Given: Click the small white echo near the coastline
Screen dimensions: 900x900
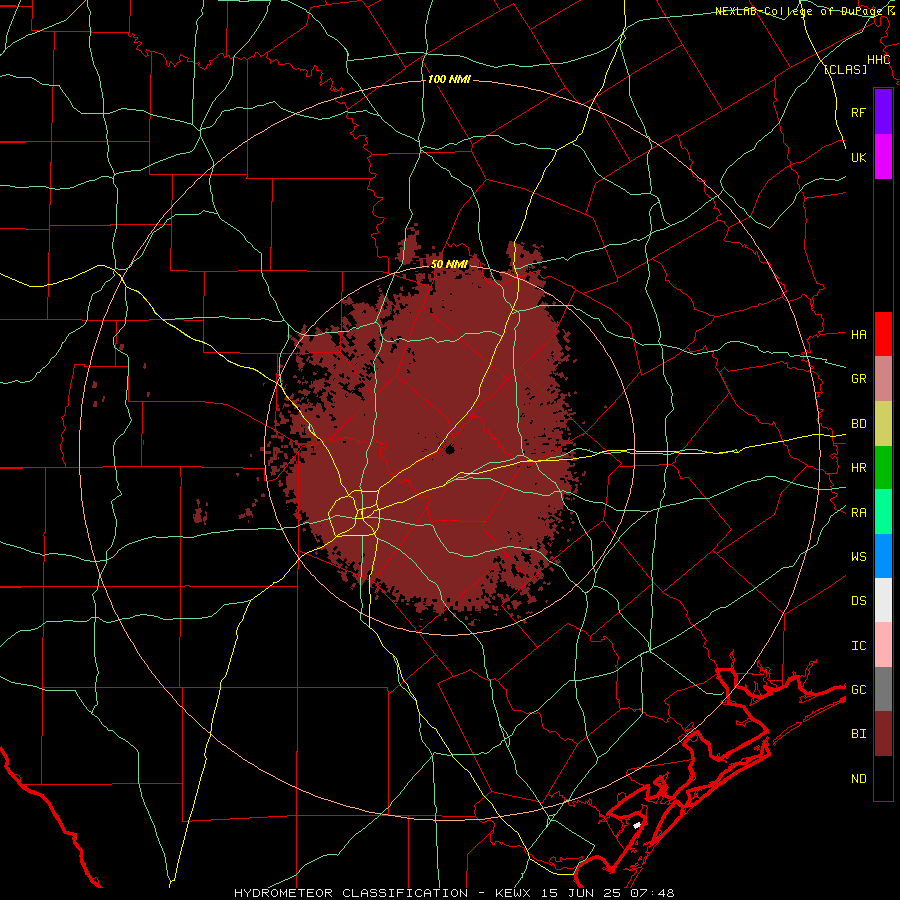Looking at the screenshot, I should pyautogui.click(x=637, y=825).
